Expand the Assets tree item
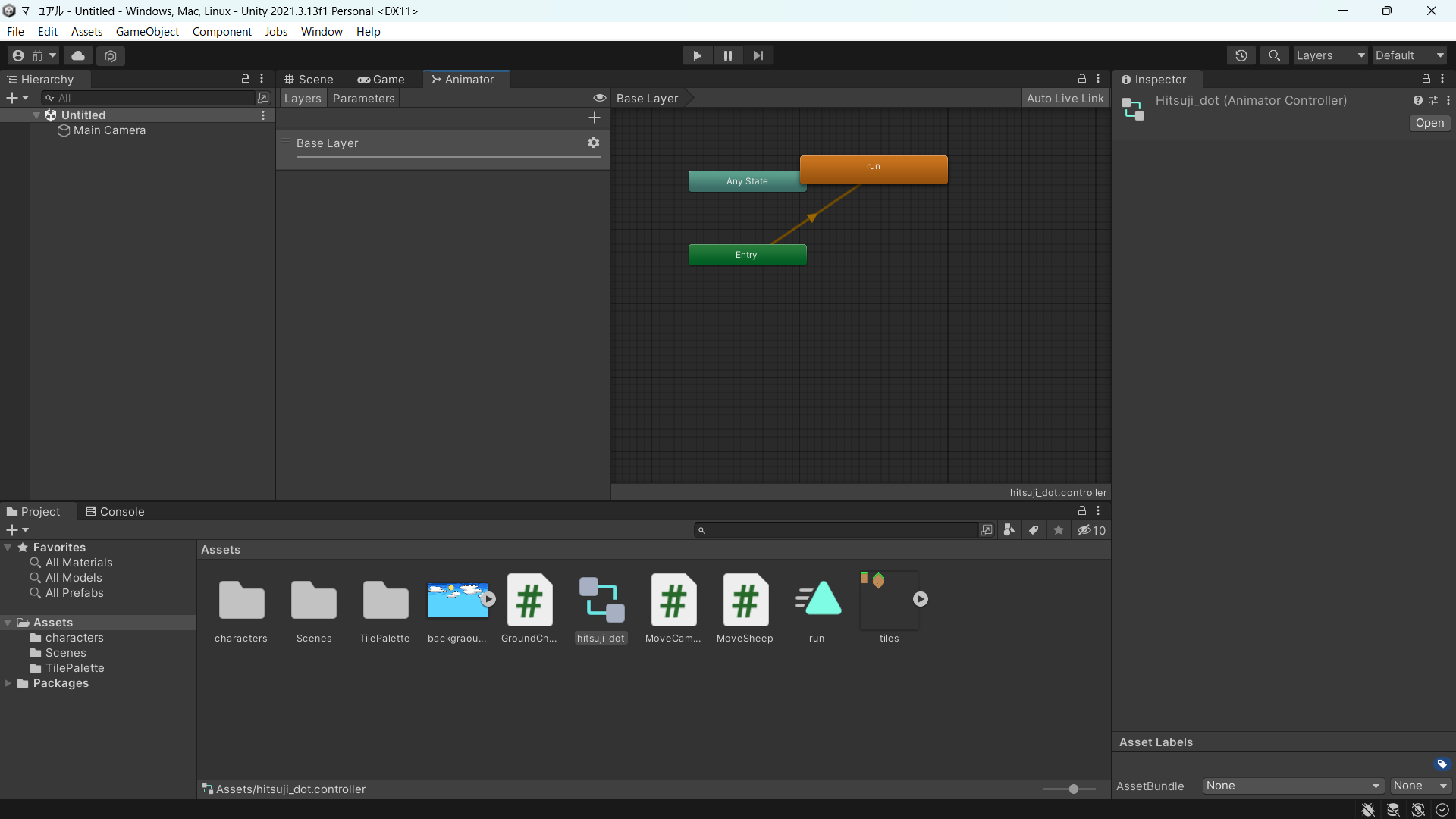1456x819 pixels. coord(10,622)
